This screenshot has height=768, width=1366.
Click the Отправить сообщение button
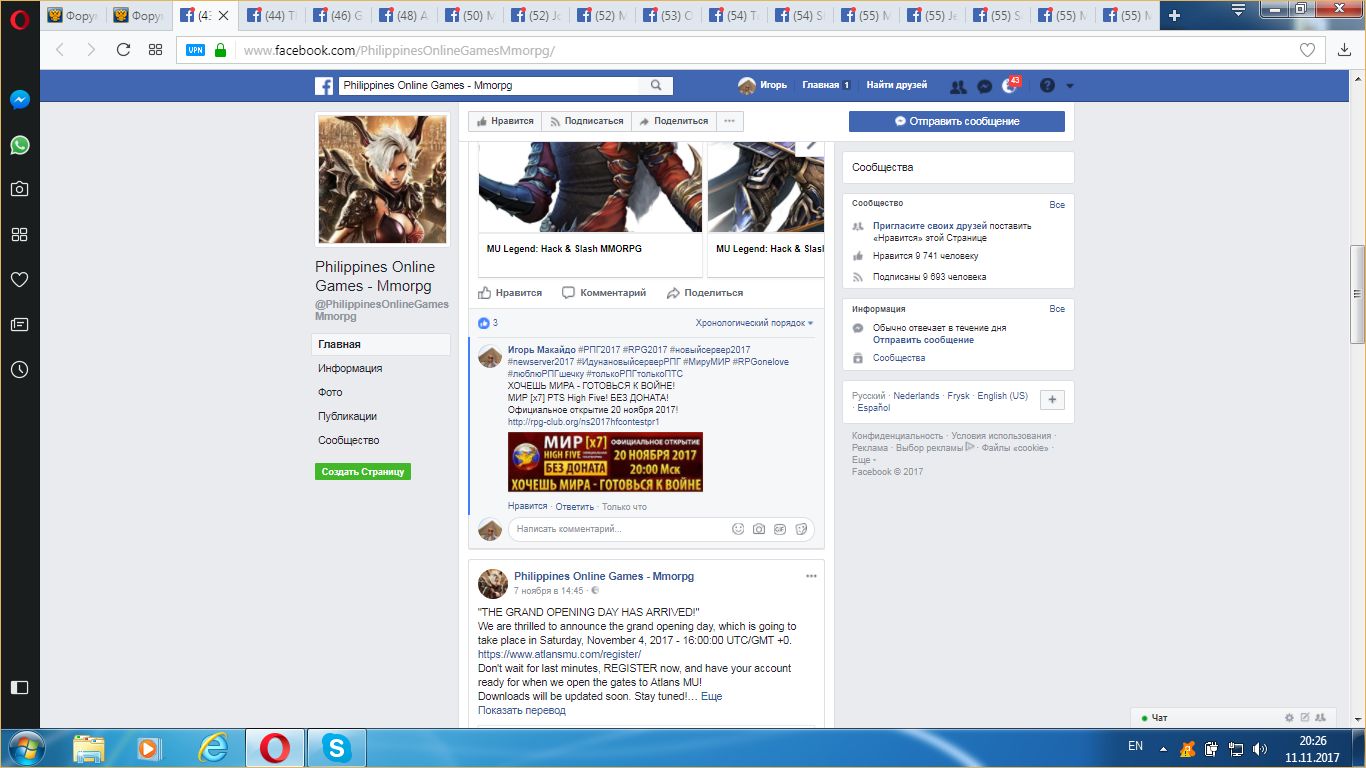click(956, 121)
